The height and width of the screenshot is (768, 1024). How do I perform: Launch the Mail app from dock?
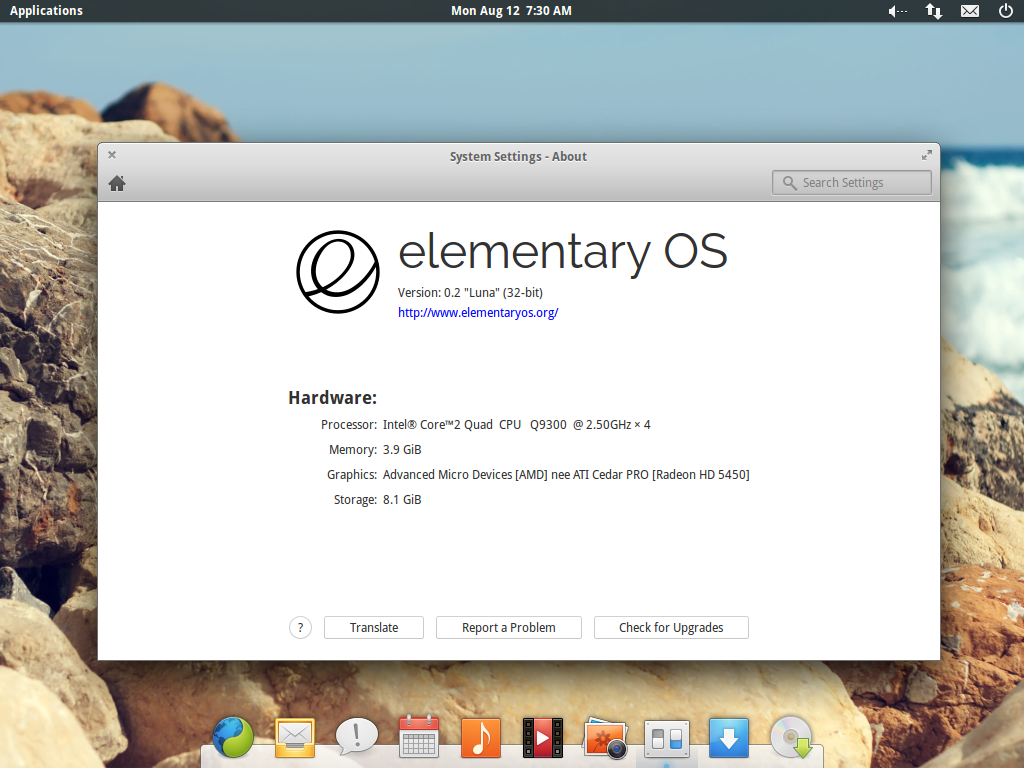[x=295, y=738]
